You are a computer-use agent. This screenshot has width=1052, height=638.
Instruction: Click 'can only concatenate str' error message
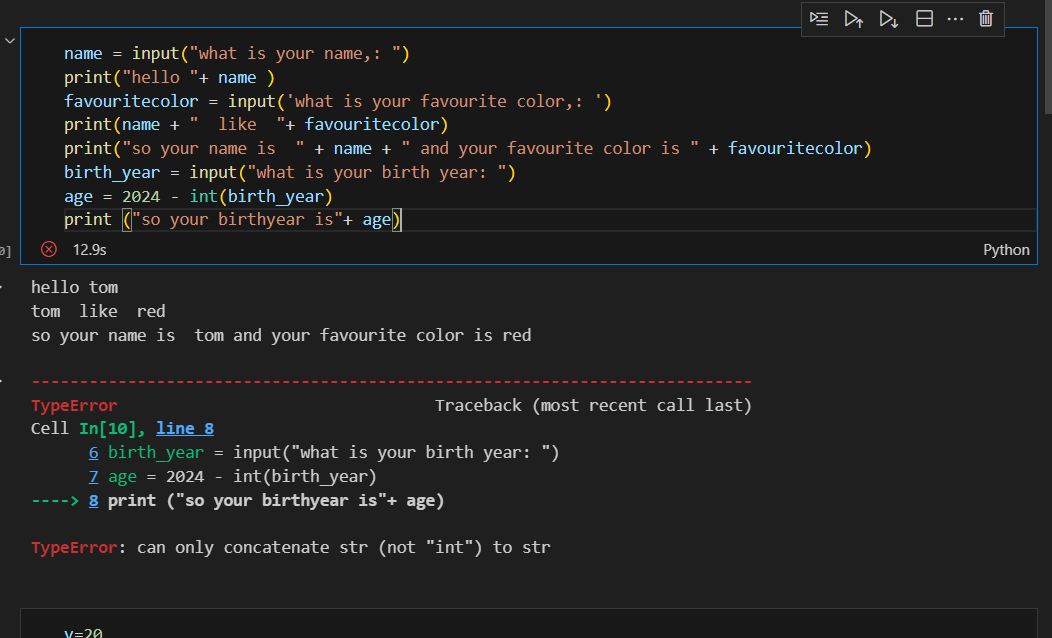344,547
